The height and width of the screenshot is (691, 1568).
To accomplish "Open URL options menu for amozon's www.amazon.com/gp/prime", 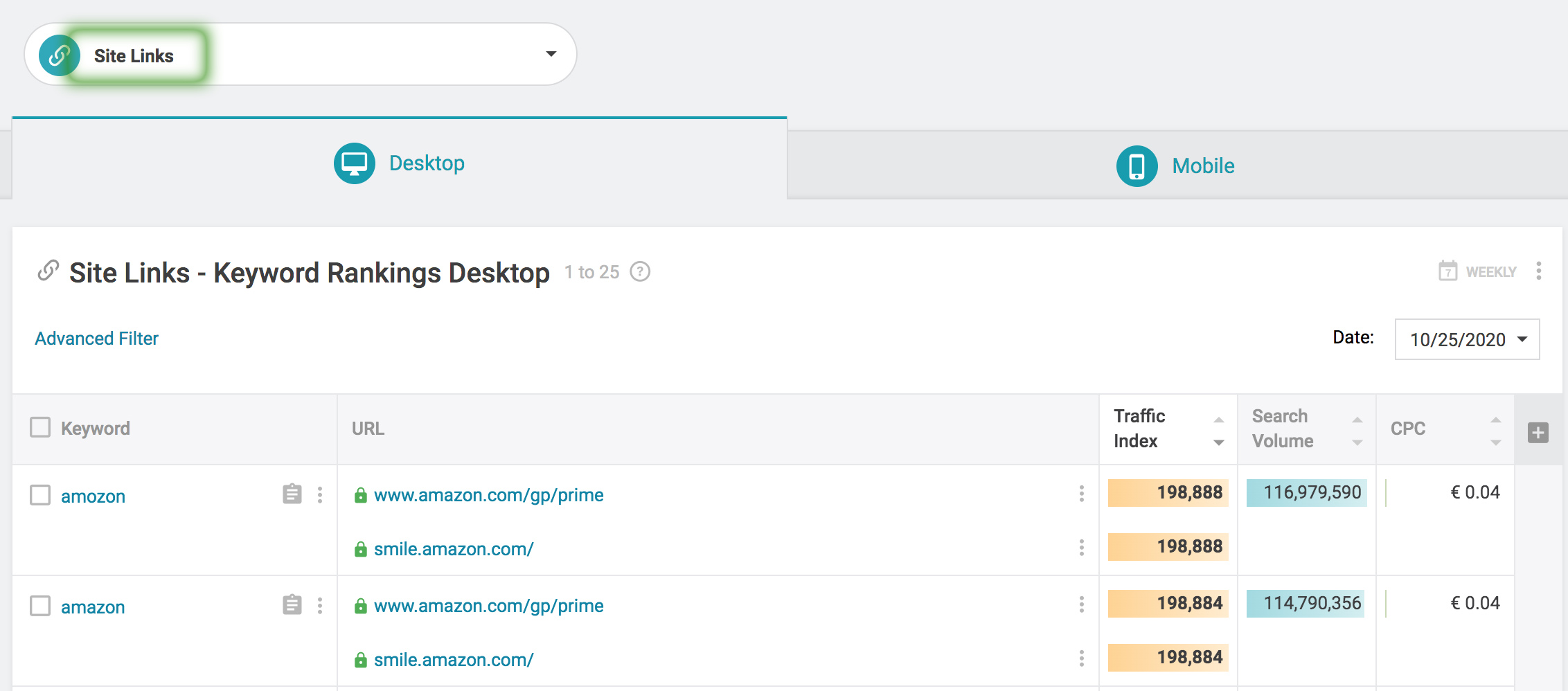I will point(1082,494).
